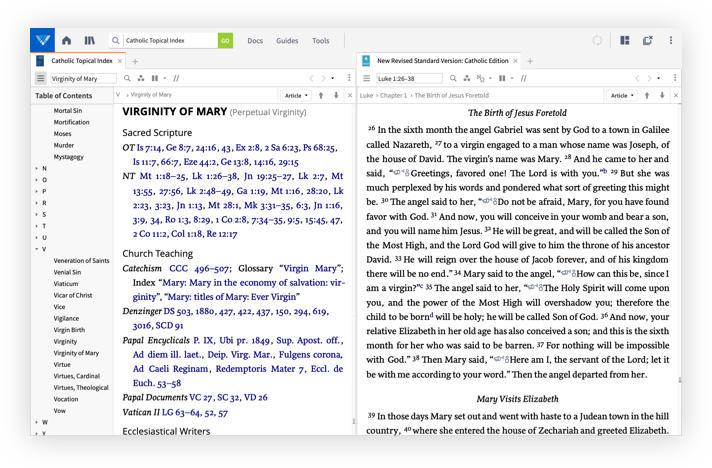Open the application kebab menu
Viewport: 712px width, 468px height.
tap(671, 40)
